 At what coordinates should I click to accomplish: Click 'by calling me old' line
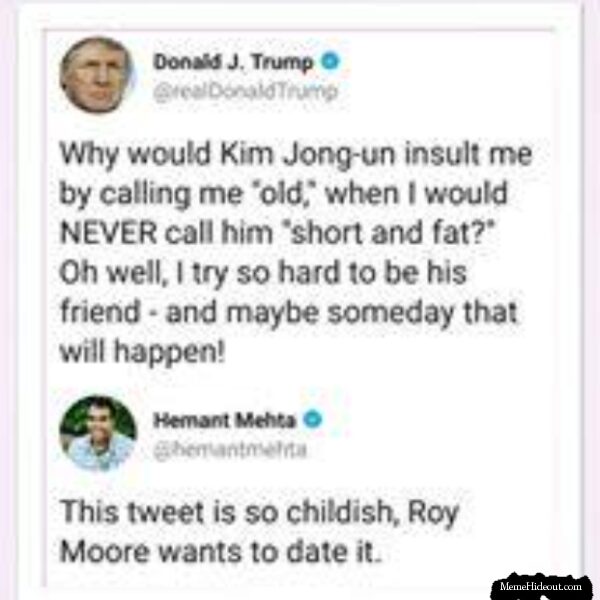pos(284,195)
